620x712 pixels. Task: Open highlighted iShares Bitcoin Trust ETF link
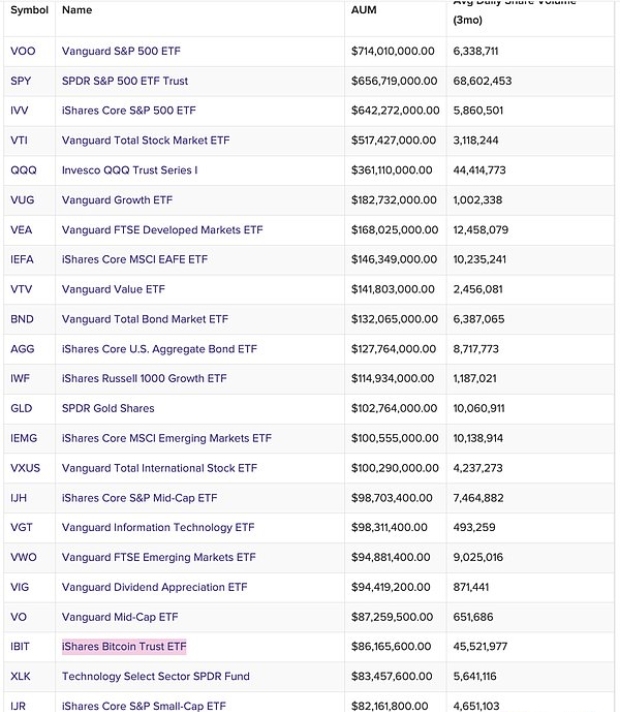tap(124, 646)
